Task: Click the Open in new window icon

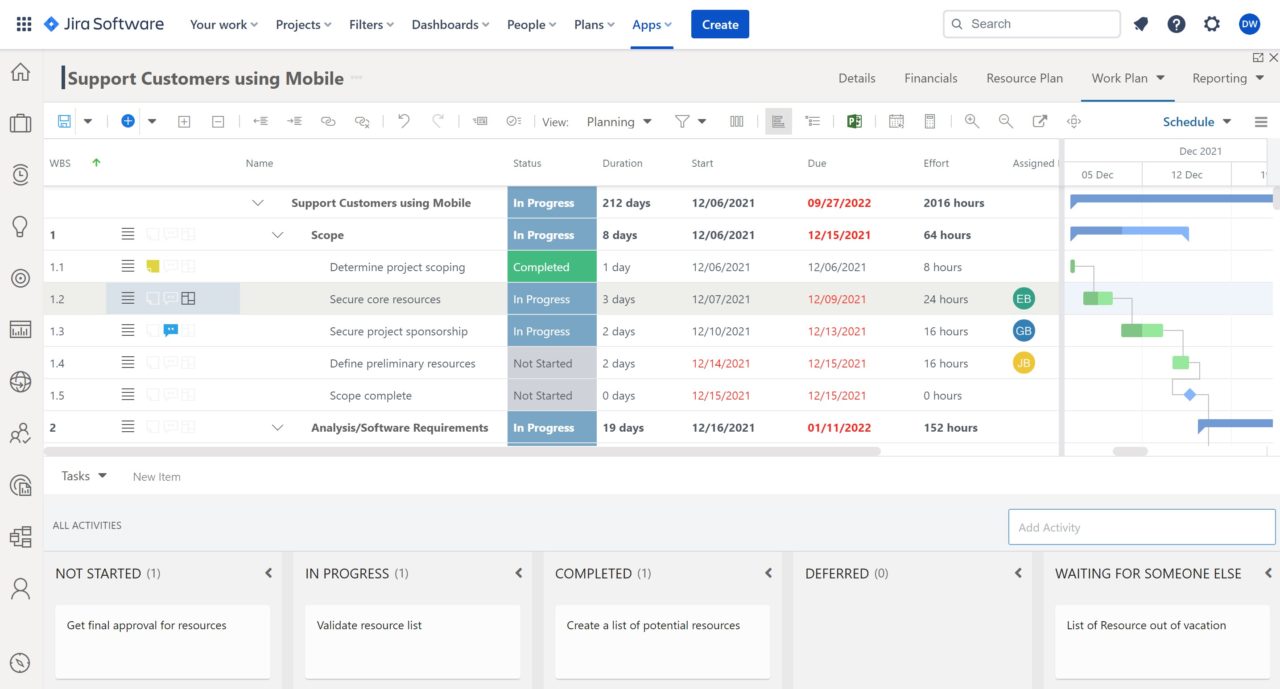Action: pos(1039,121)
